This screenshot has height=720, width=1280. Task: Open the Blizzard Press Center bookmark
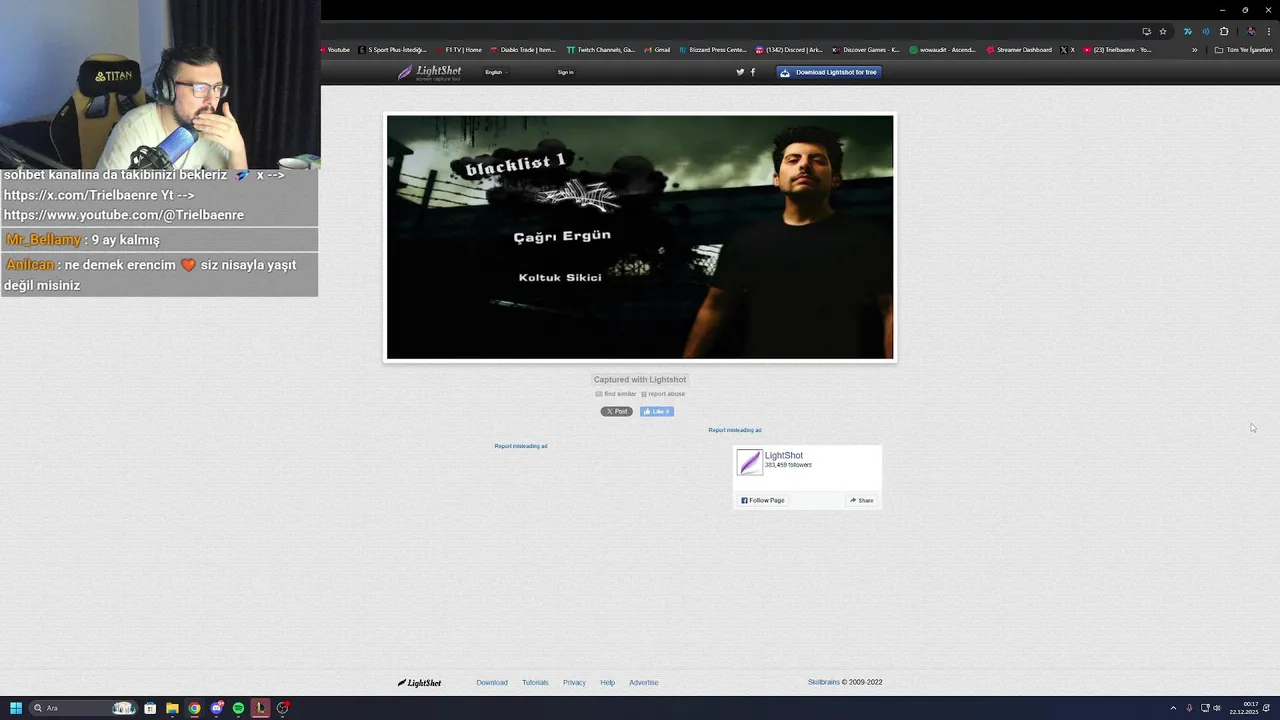[x=713, y=50]
